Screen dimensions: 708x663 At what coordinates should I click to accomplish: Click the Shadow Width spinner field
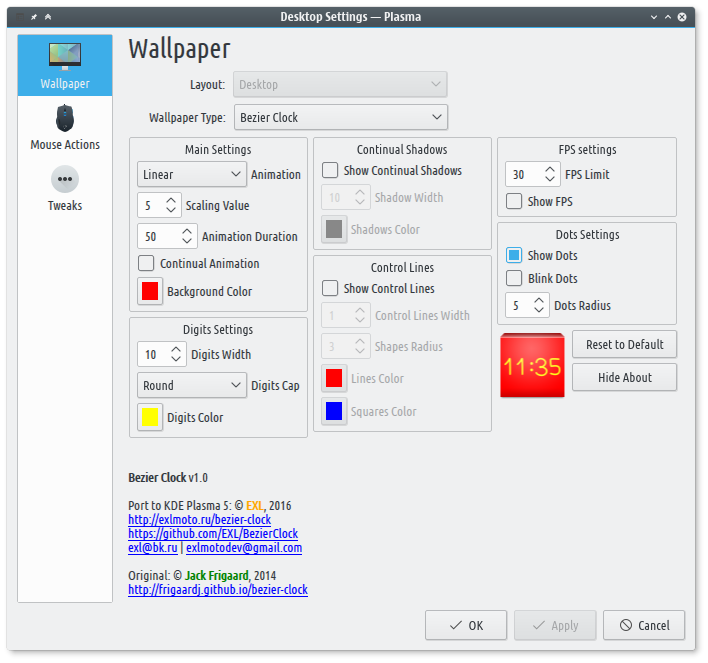[346, 197]
